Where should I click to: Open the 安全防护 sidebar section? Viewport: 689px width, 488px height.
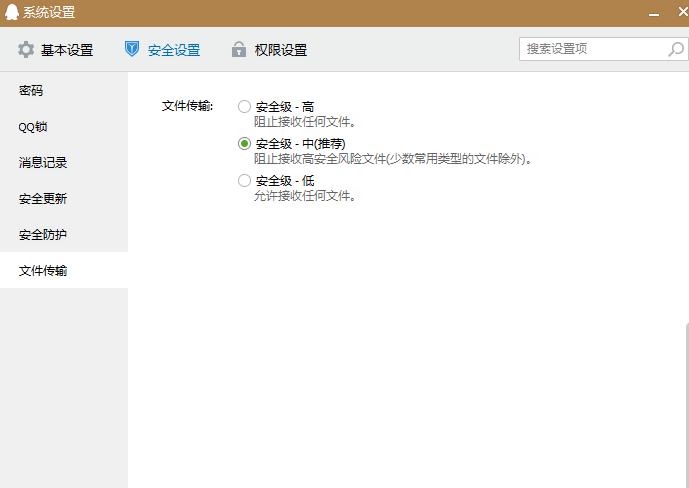[64, 235]
